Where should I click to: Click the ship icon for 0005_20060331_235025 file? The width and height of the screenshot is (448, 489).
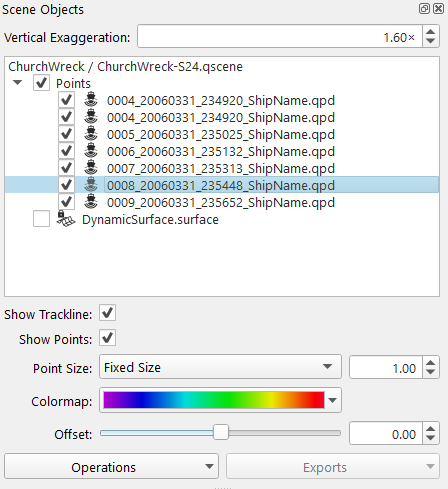coord(91,134)
